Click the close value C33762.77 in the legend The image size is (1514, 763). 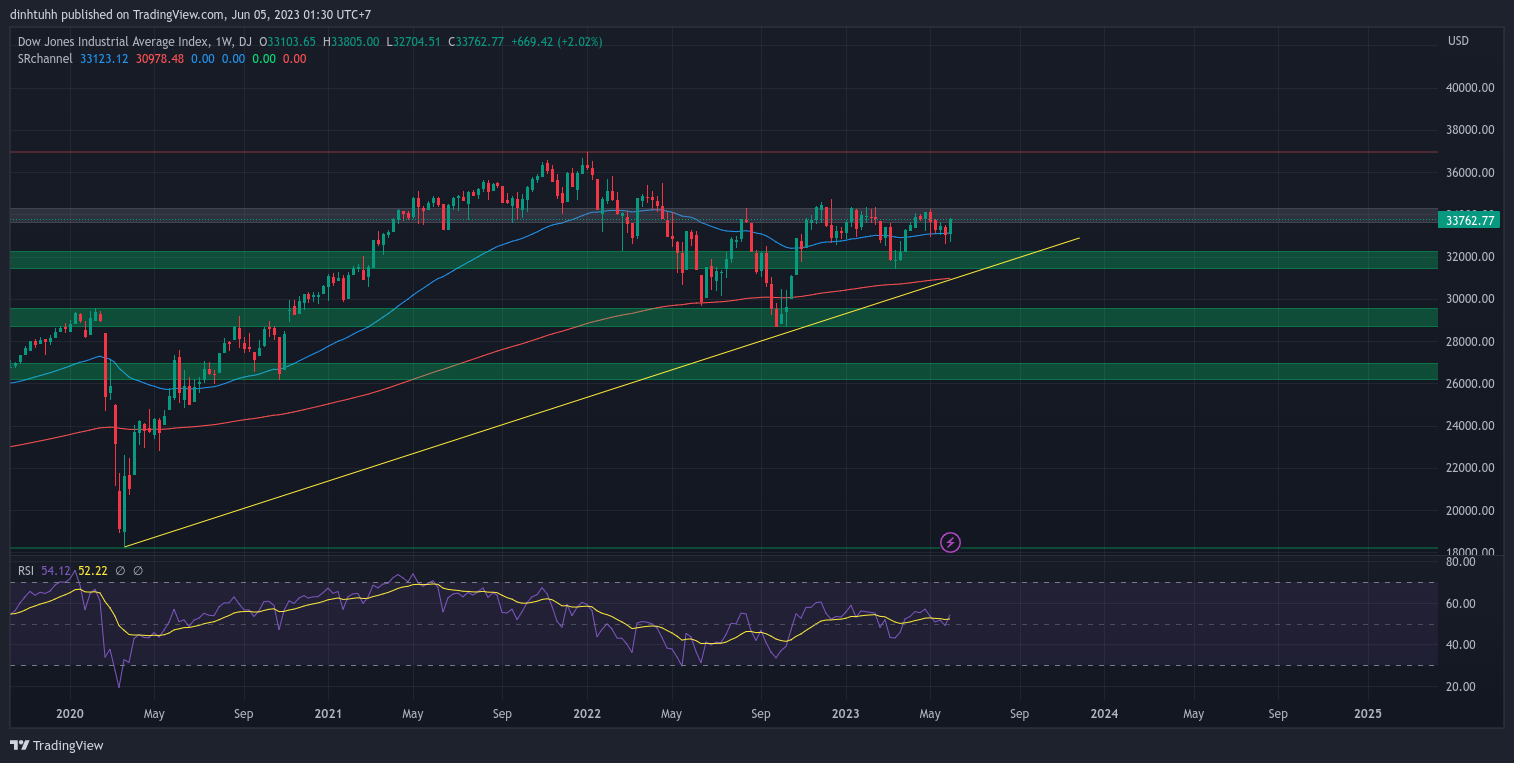476,42
